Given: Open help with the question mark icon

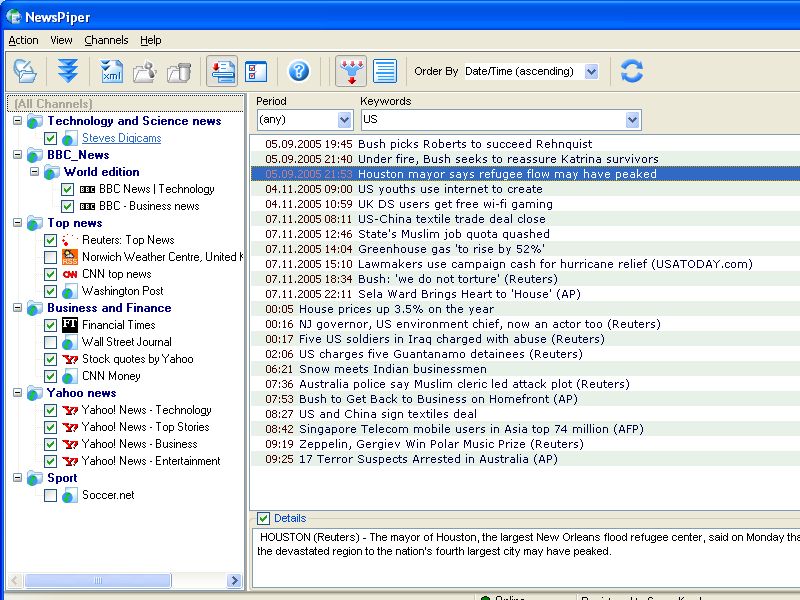Looking at the screenshot, I should point(299,71).
